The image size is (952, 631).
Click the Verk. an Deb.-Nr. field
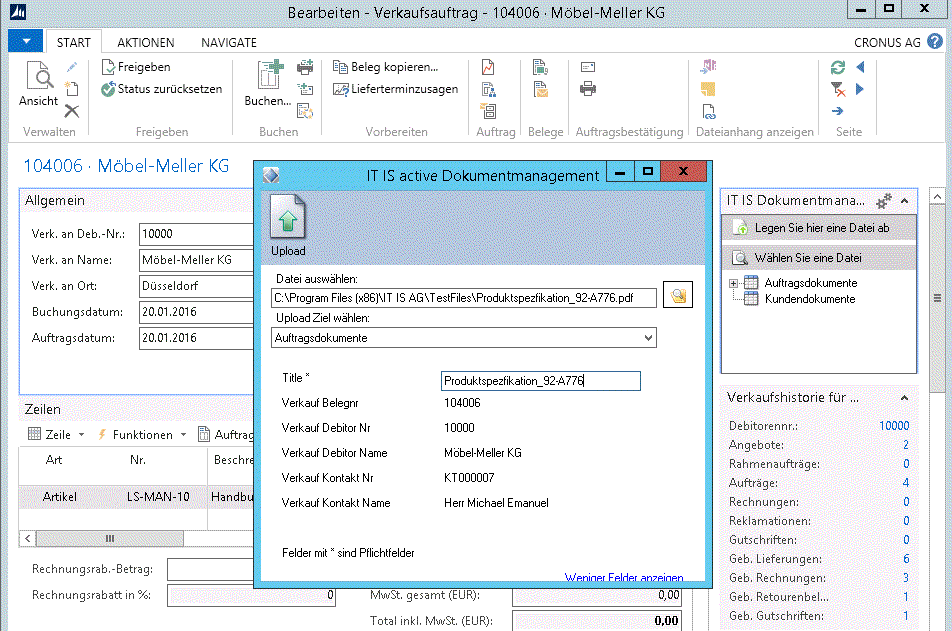(196, 234)
